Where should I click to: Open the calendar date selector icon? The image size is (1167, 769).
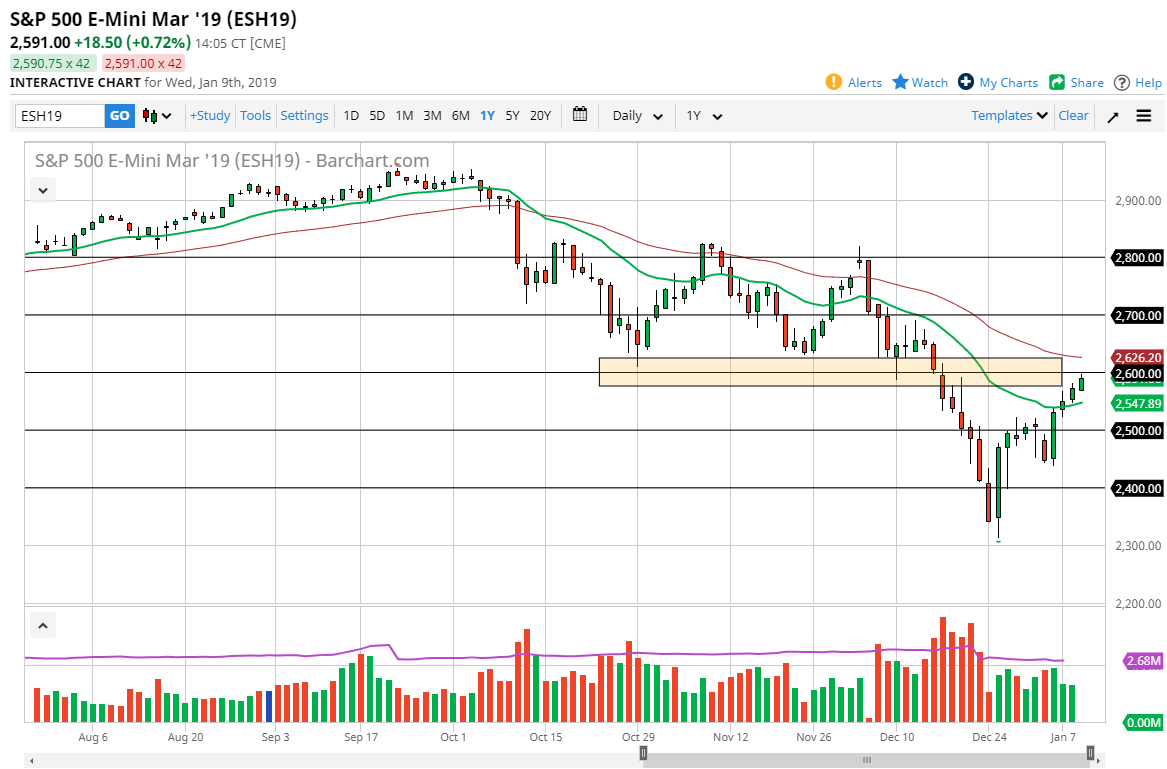click(579, 115)
